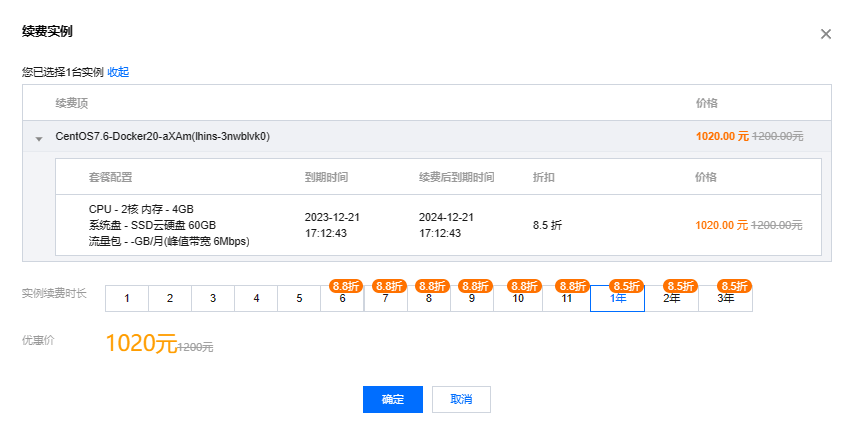
Task: Click the 收起 link to collapse selection
Action: (x=118, y=72)
